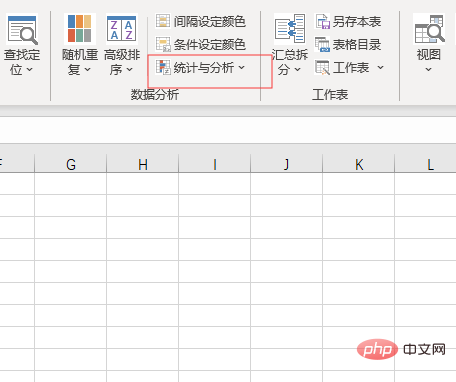This screenshot has width=456, height=382.
Task: Select column H header
Action: (143, 164)
